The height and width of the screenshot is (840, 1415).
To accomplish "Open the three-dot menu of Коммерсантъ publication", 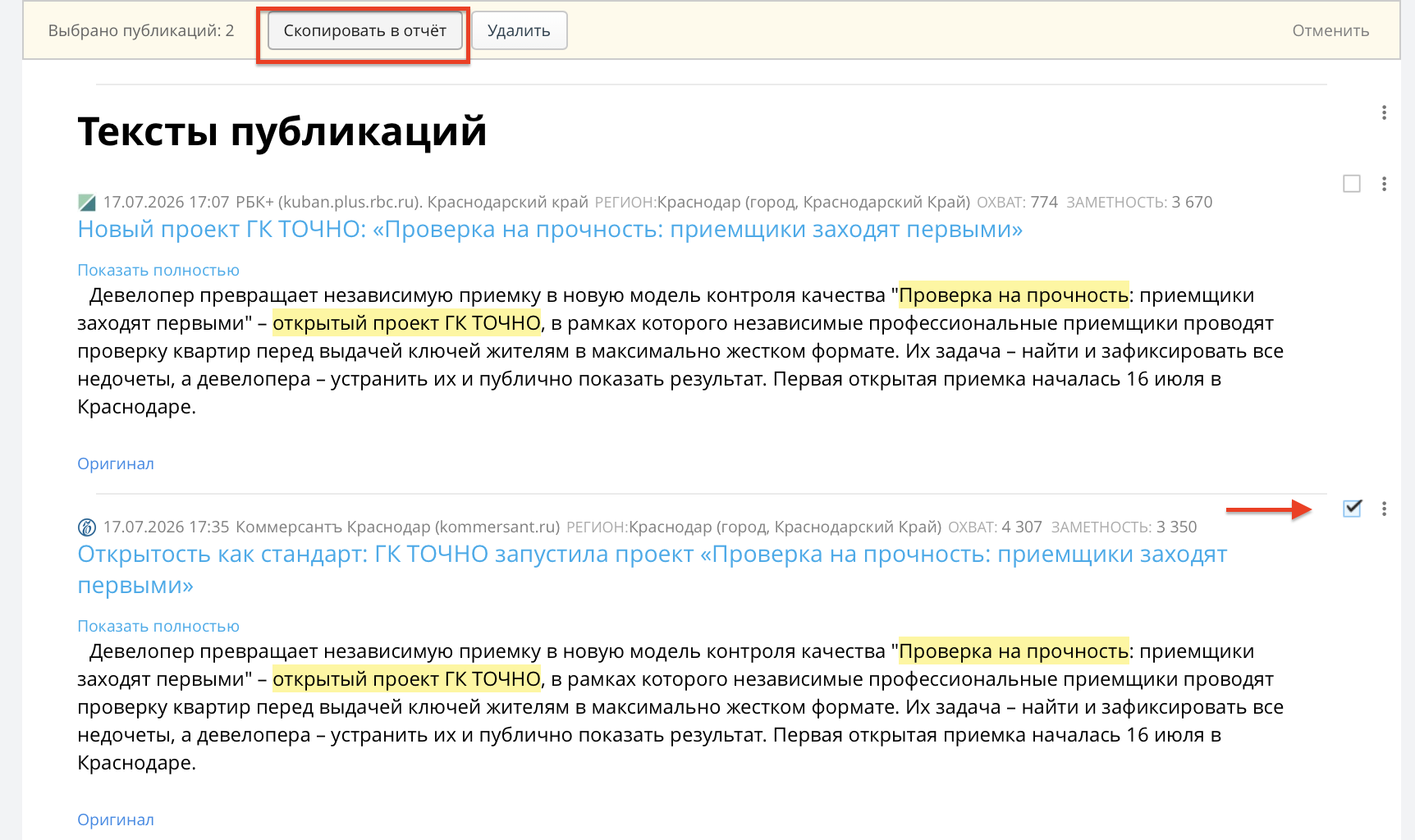I will click(x=1384, y=509).
